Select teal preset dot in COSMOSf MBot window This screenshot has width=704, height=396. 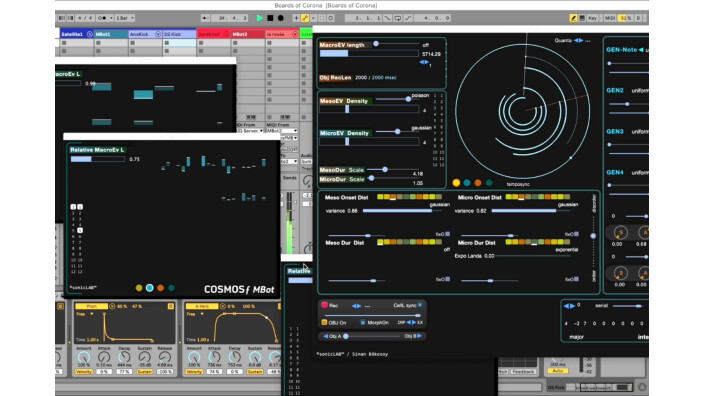point(150,288)
